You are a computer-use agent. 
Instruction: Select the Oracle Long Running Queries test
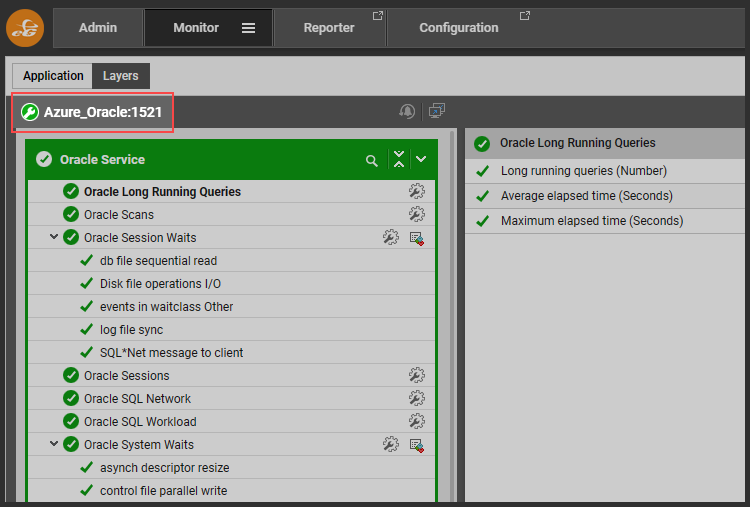pyautogui.click(x=162, y=192)
